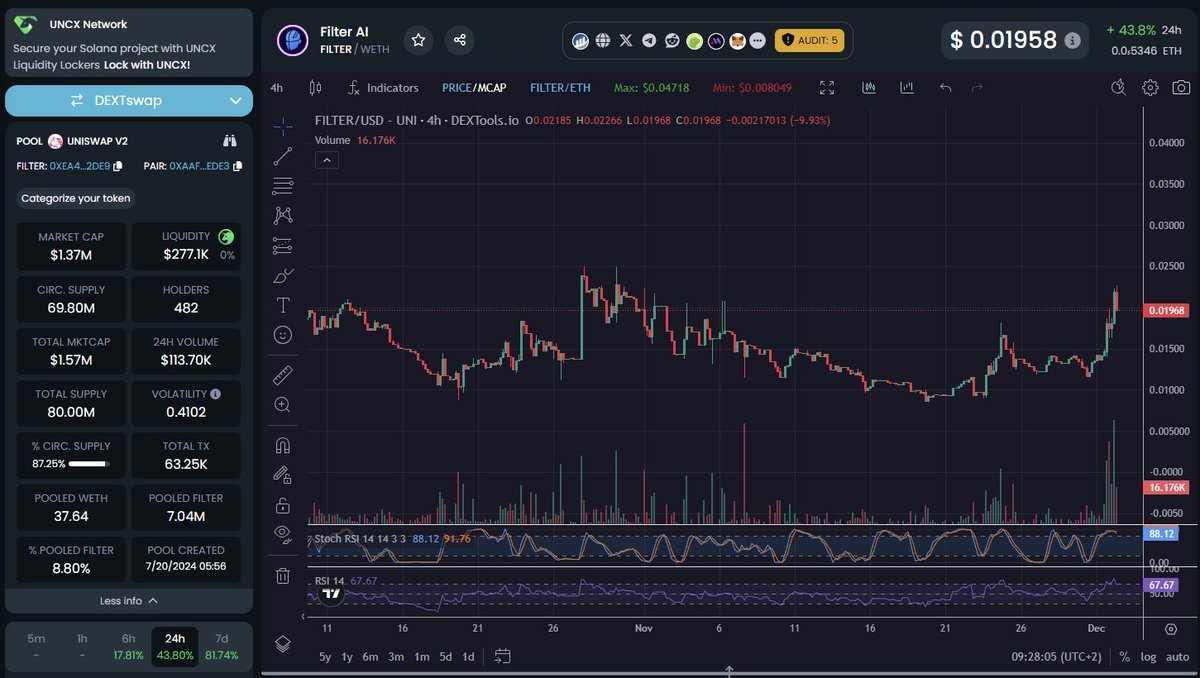Open chart settings gear

click(1151, 88)
